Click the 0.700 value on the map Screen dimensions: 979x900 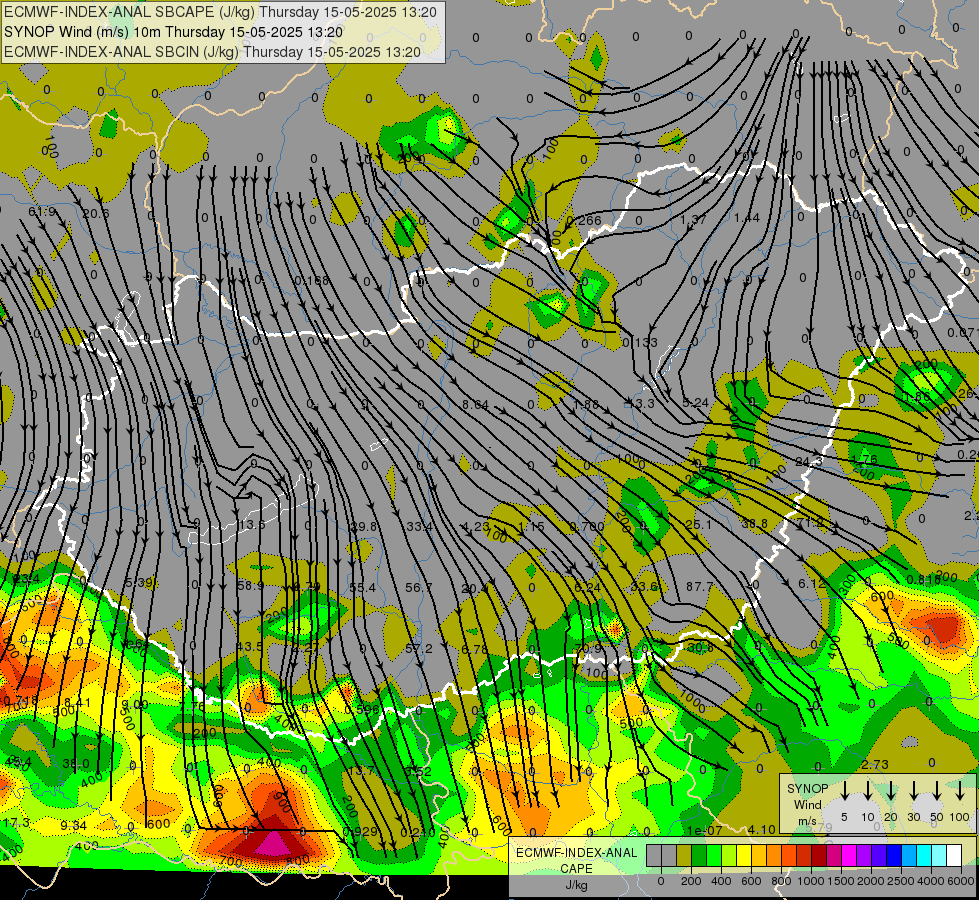pyautogui.click(x=586, y=526)
